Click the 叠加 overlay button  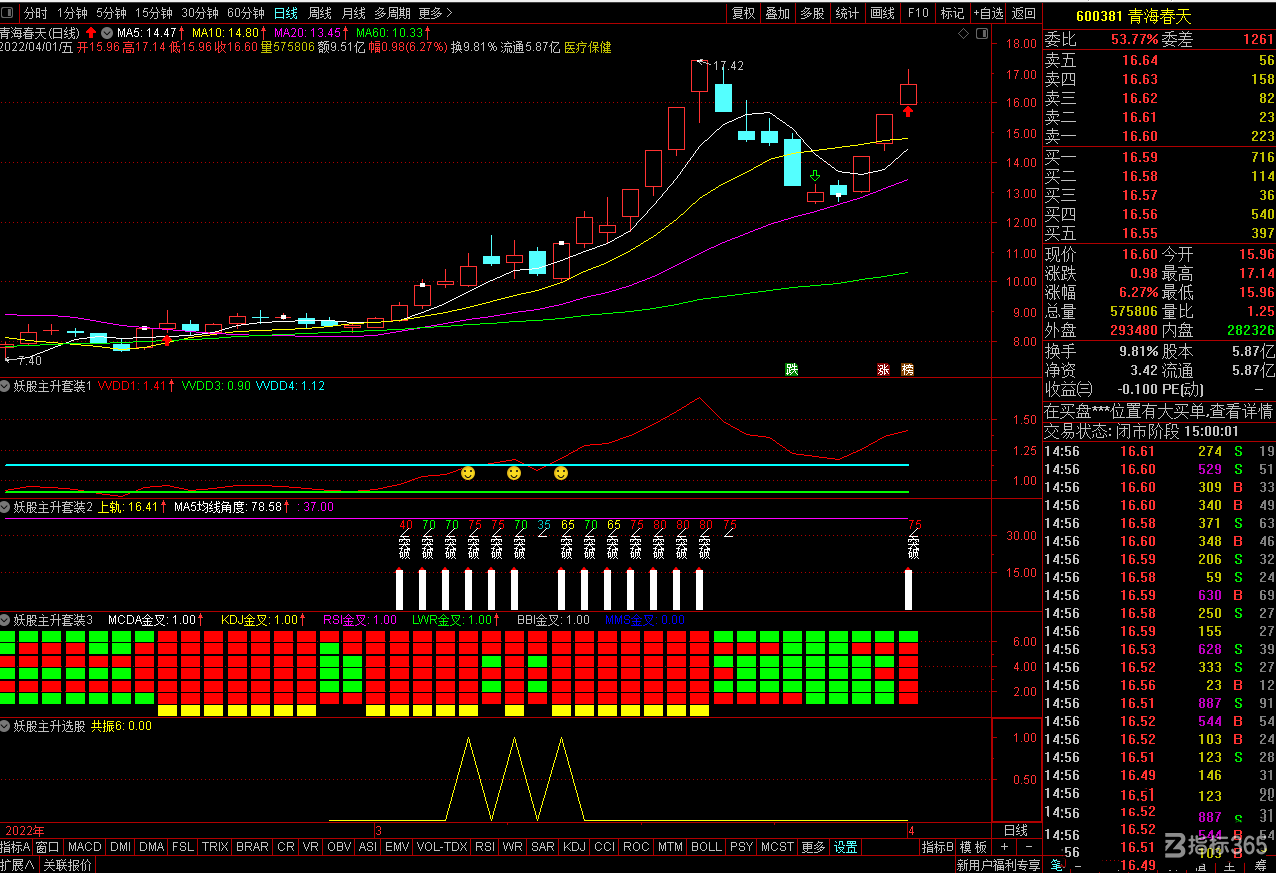click(x=777, y=13)
